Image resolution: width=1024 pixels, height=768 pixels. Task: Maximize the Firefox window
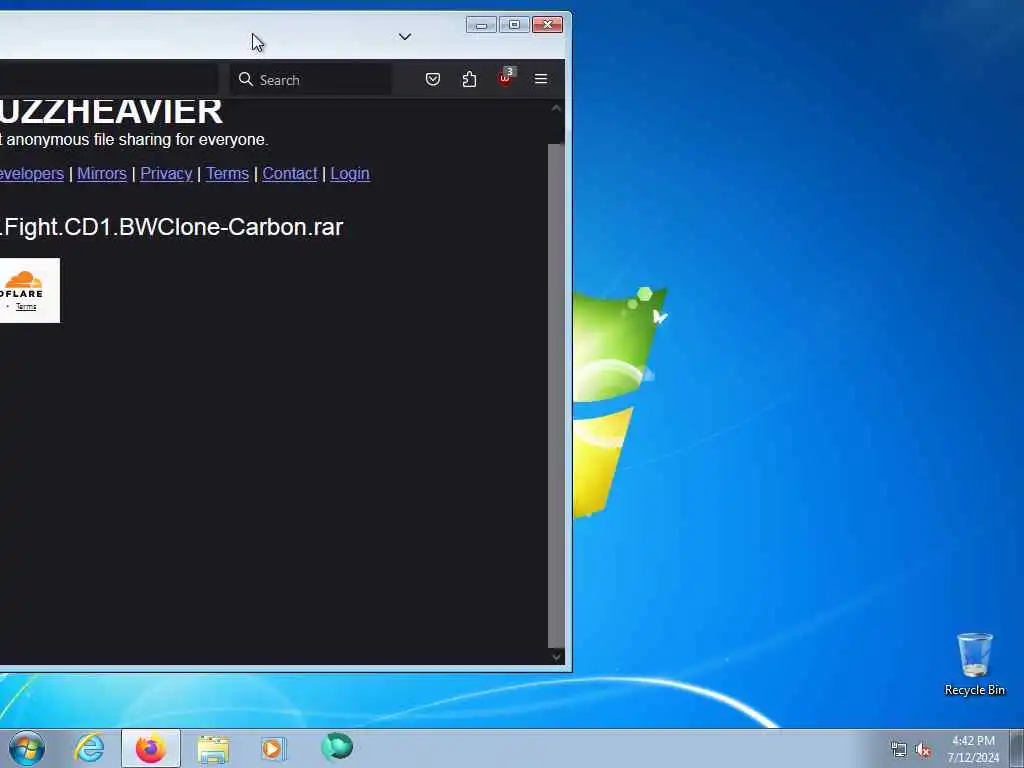pyautogui.click(x=514, y=25)
